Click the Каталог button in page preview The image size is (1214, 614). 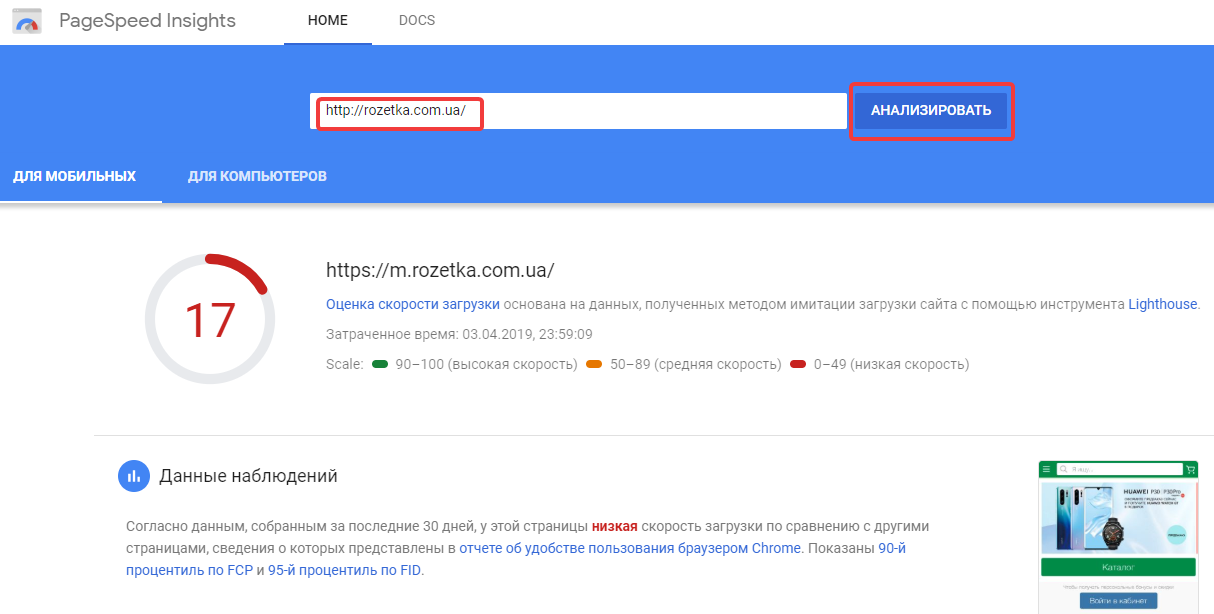pos(1118,567)
